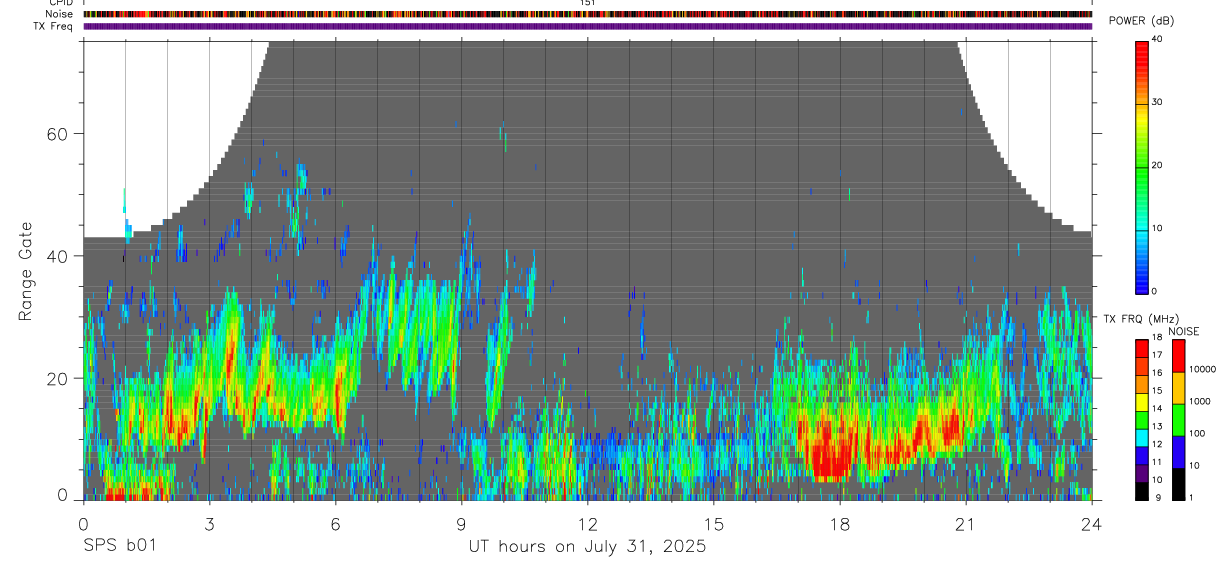The height and width of the screenshot is (567, 1228).
Task: Select the Noise strip at top
Action: [x=587, y=14]
